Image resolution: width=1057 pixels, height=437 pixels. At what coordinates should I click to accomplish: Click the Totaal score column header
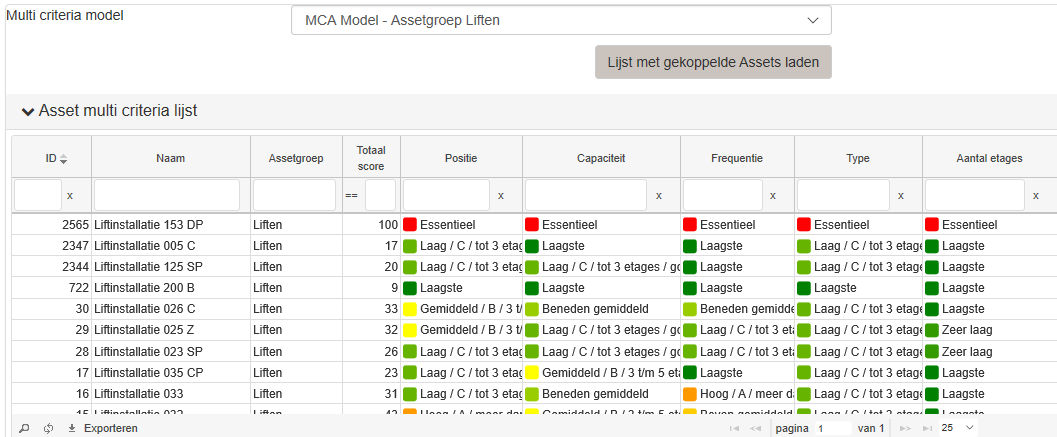coord(371,158)
